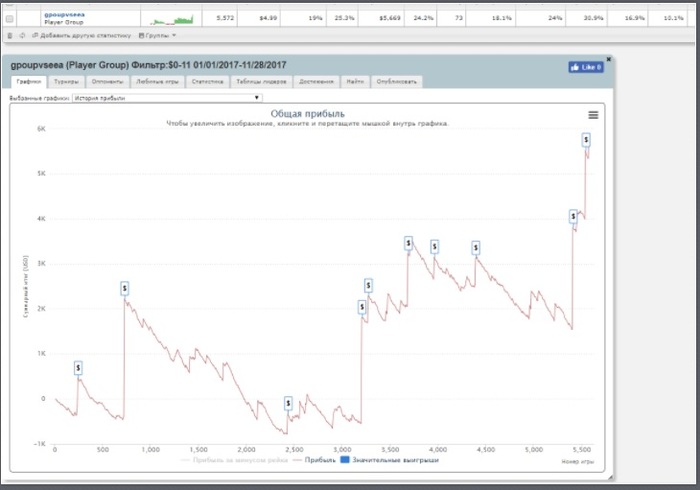Click the $ win marker near game 750
The image size is (700, 490).
(125, 289)
